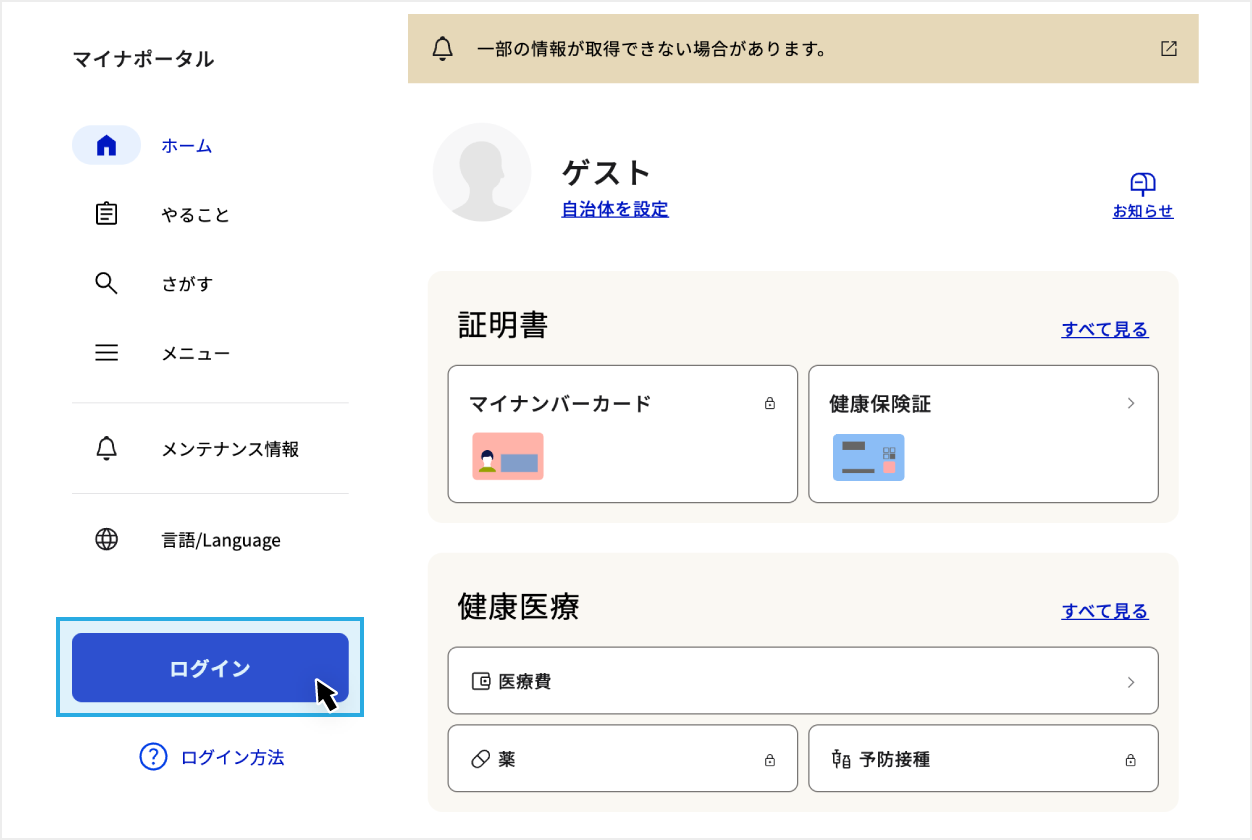Click the external link icon in banner
The image size is (1252, 840).
(x=1168, y=48)
